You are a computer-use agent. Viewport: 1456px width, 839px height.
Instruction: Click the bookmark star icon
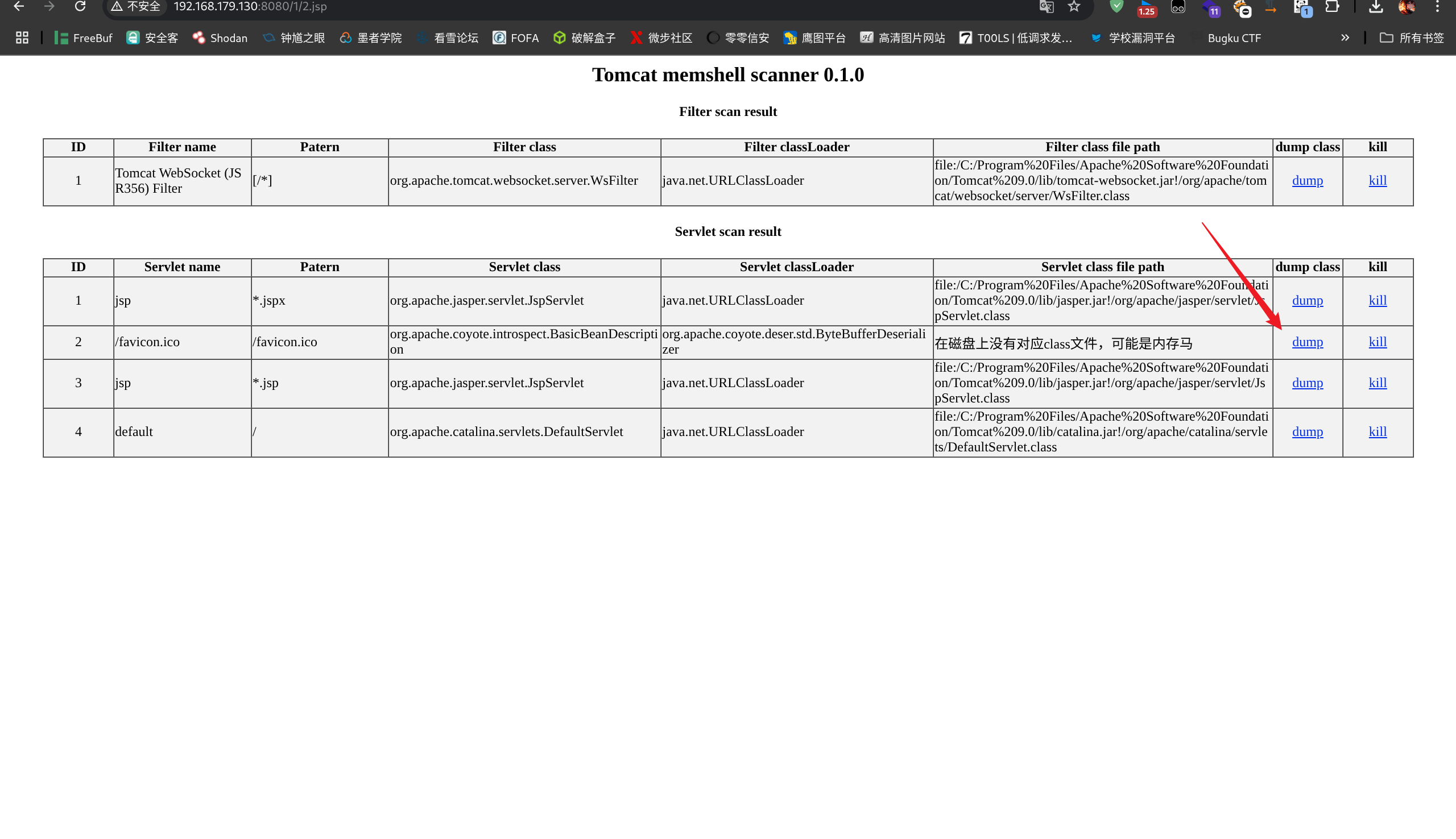click(1073, 6)
